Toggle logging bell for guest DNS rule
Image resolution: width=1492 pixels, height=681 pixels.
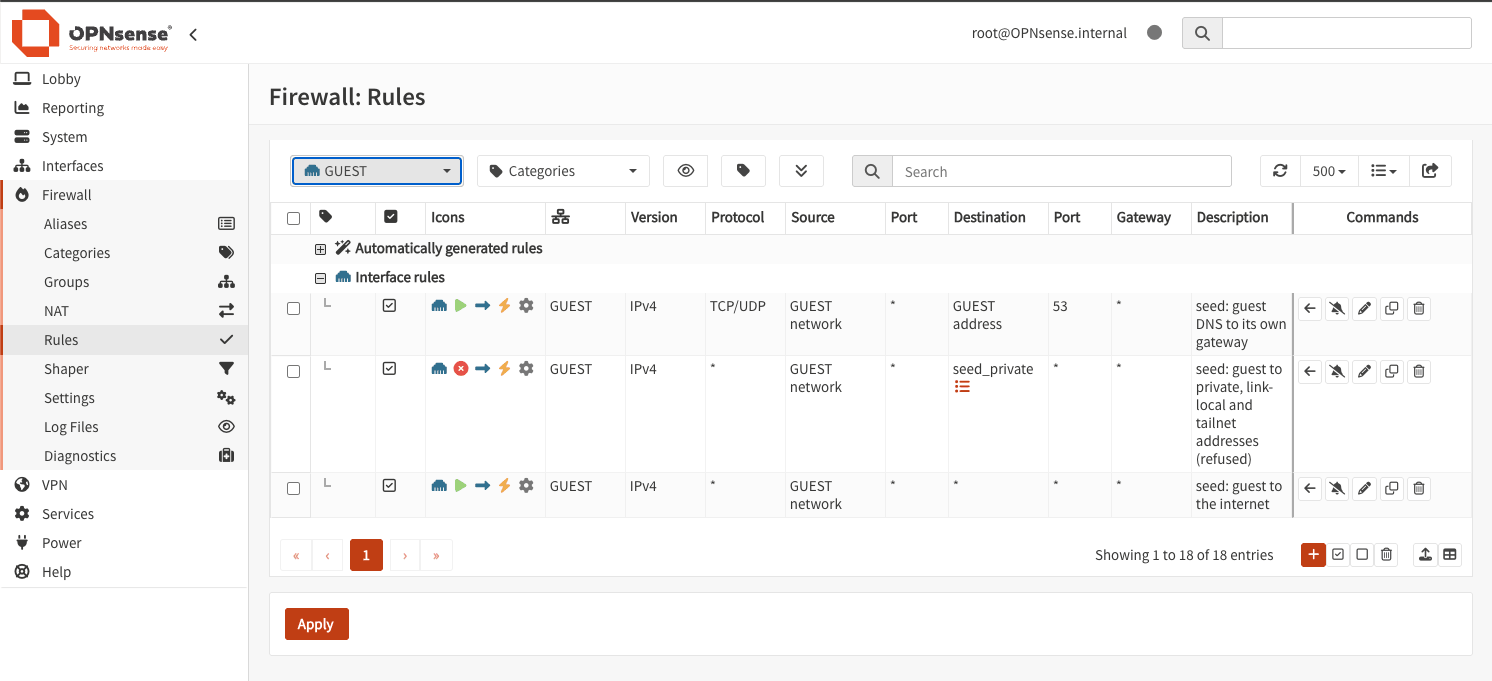(1337, 309)
